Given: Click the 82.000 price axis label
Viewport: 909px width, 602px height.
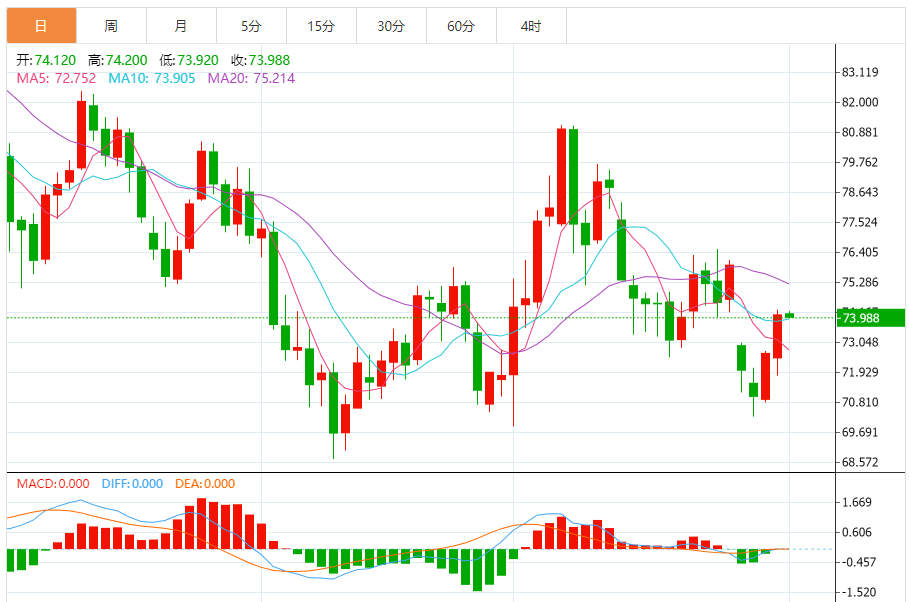Looking at the screenshot, I should click(860, 102).
